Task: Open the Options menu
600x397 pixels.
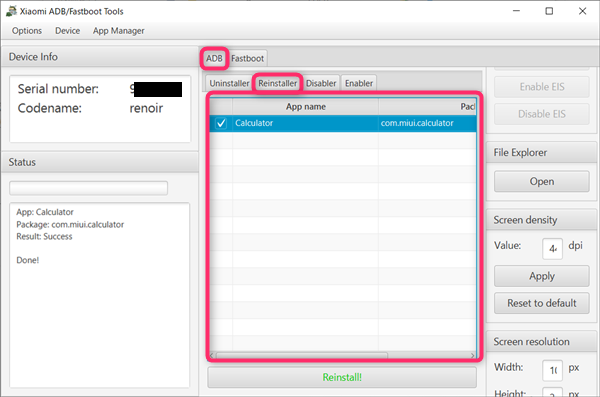Action: pos(27,31)
